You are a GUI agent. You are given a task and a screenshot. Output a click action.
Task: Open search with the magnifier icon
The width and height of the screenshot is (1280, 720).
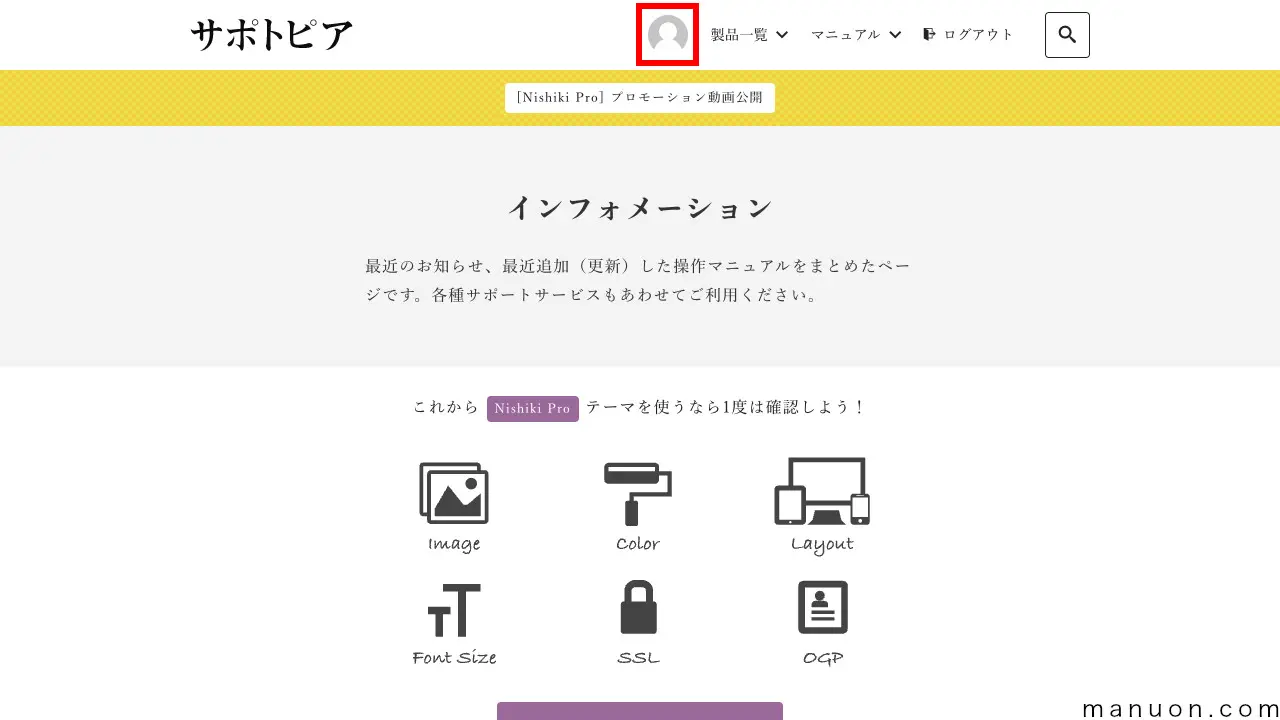pyautogui.click(x=1066, y=34)
